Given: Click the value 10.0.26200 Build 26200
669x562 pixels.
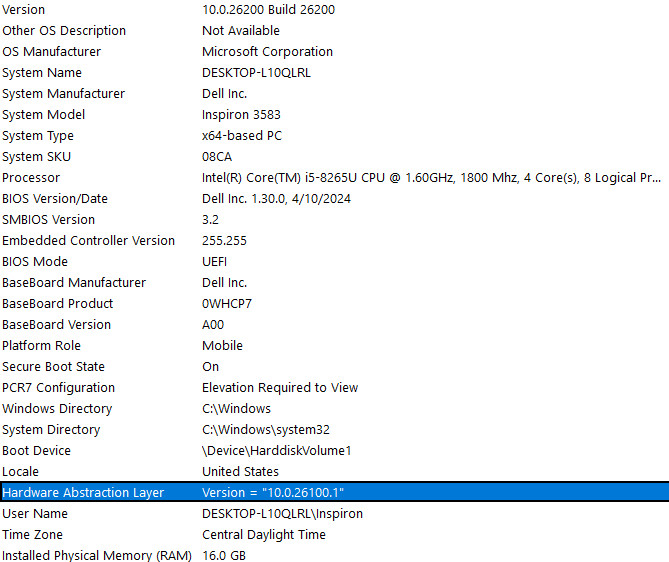Looking at the screenshot, I should coord(268,9).
